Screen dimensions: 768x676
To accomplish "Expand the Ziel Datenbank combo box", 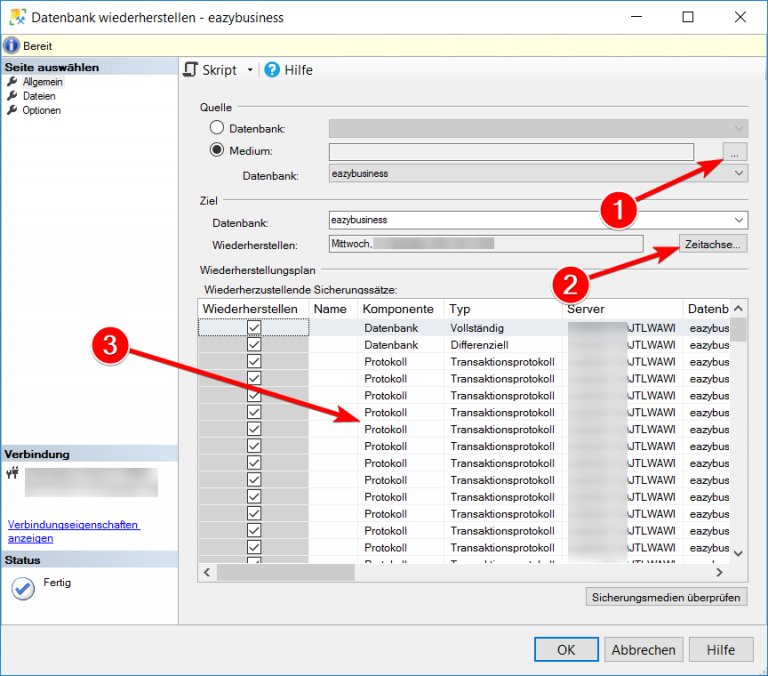I will (x=739, y=220).
